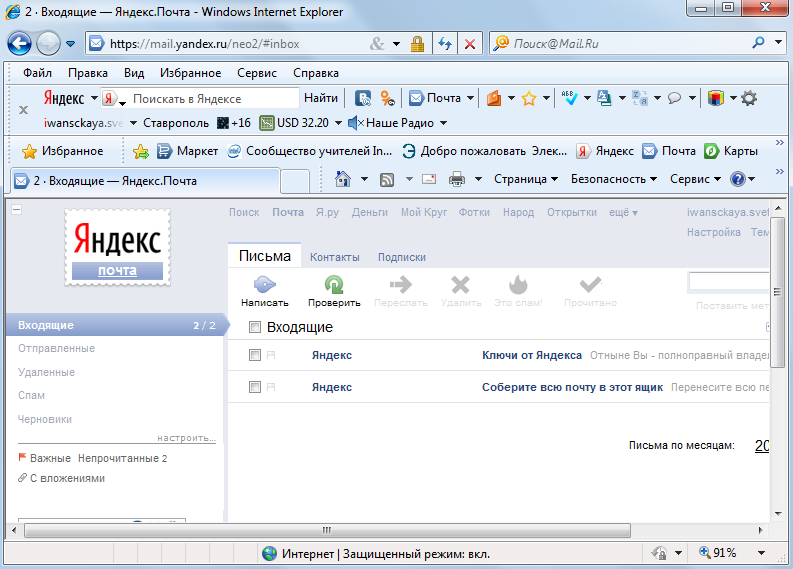Viewport: 793px width, 569px height.
Task: Click Проверить check mail icon
Action: (334, 285)
